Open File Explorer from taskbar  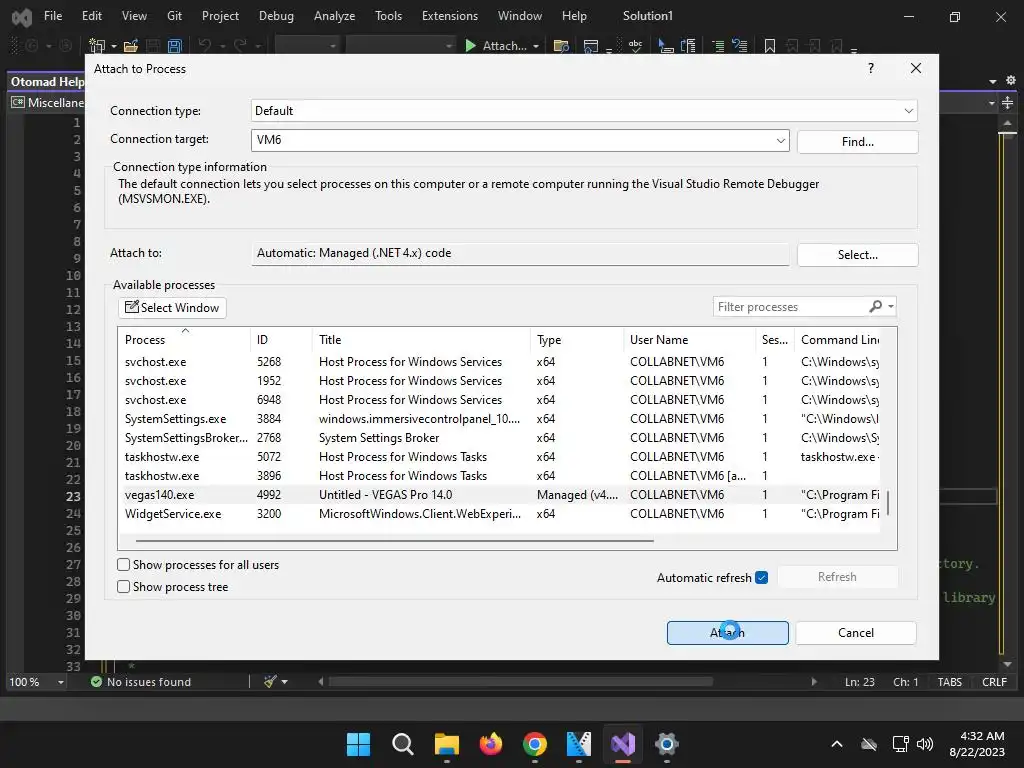coord(447,744)
